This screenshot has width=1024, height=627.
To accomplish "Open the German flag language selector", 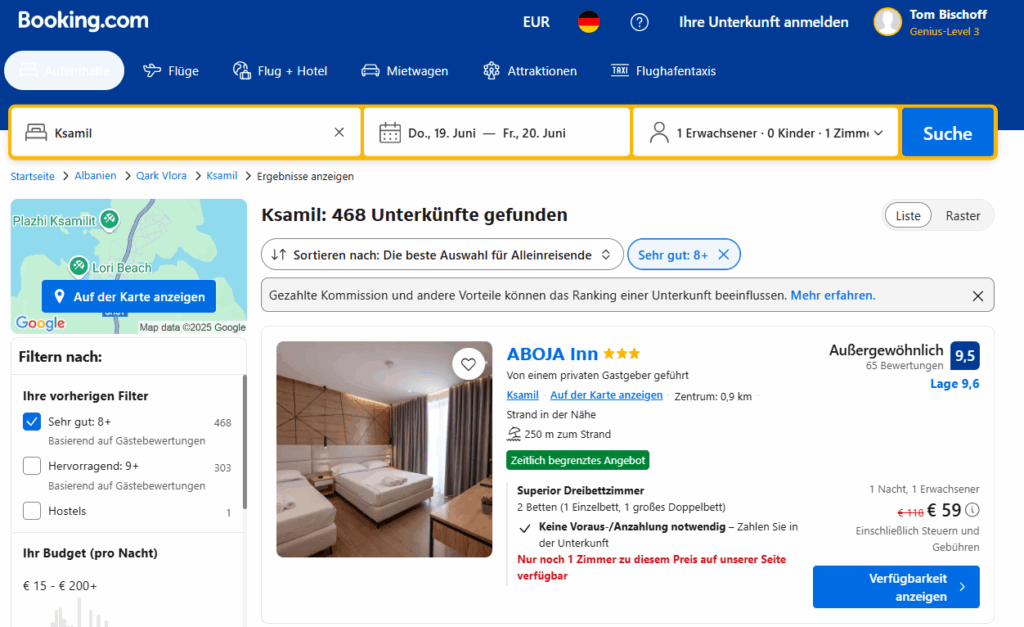I will point(588,22).
